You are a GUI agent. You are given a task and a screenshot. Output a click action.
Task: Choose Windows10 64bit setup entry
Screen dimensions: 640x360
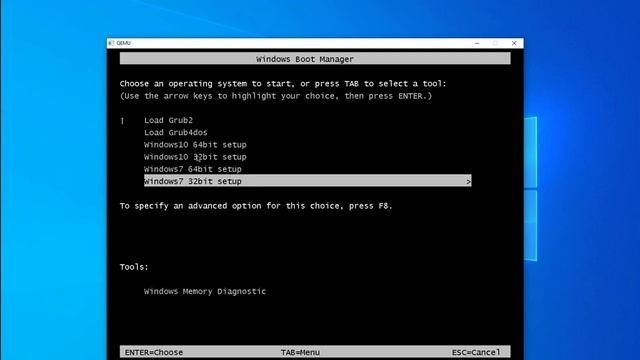[x=195, y=145]
